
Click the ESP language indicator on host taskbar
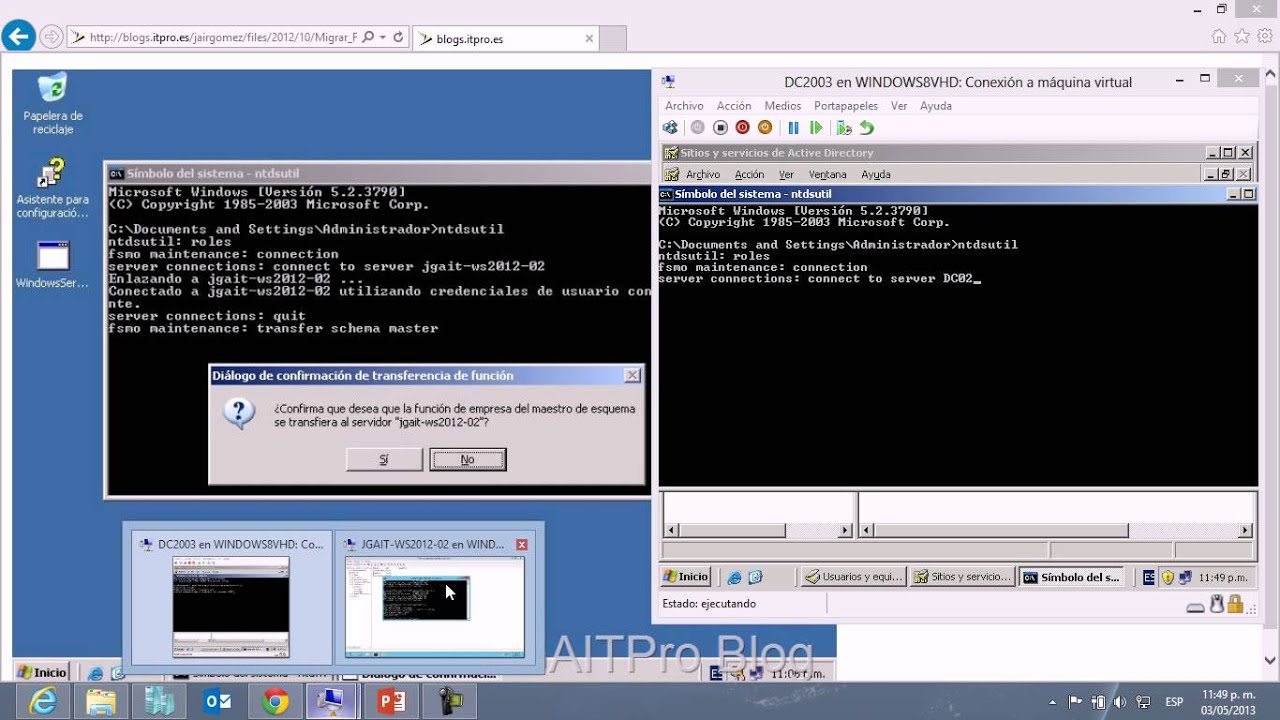pyautogui.click(x=1175, y=702)
